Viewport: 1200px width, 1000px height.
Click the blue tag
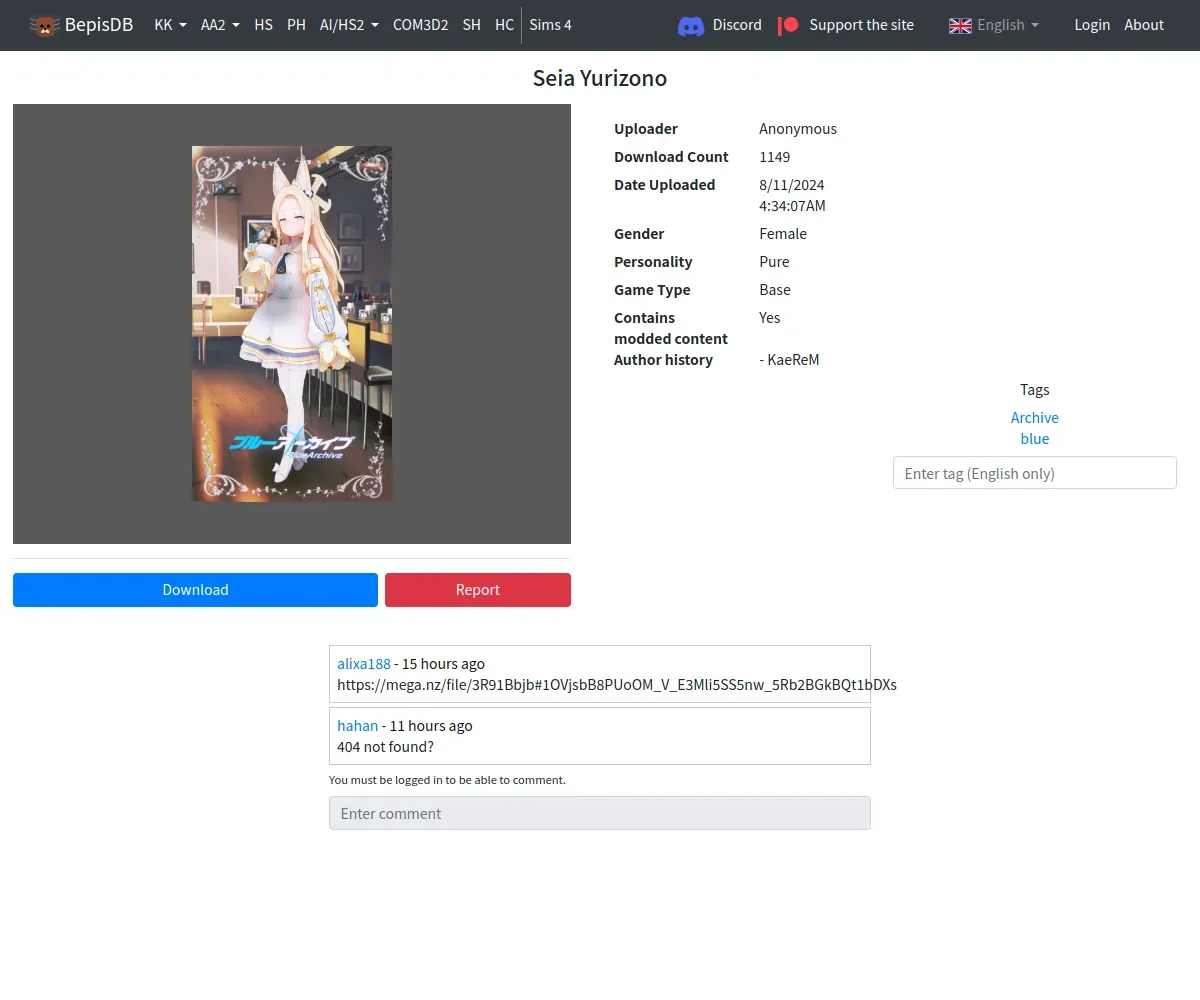pyautogui.click(x=1034, y=439)
